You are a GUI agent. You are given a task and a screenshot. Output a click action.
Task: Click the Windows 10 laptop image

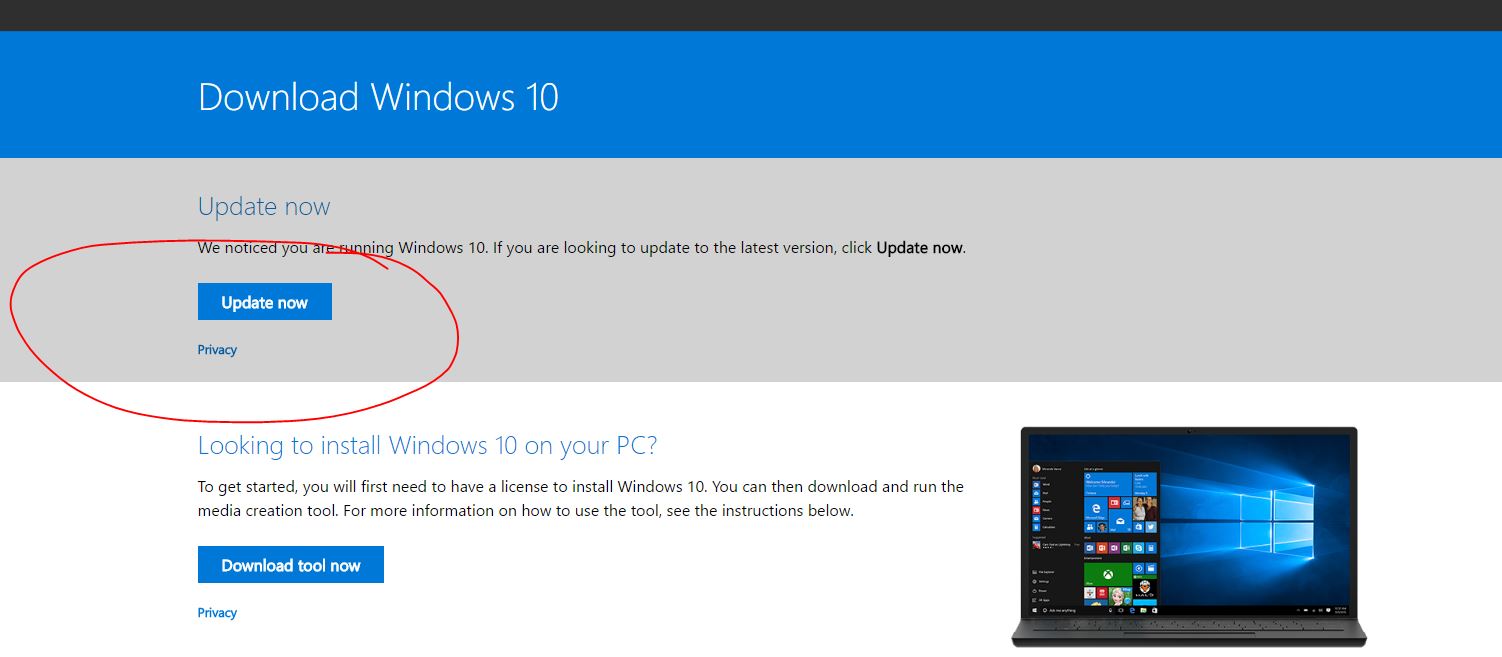point(1189,537)
